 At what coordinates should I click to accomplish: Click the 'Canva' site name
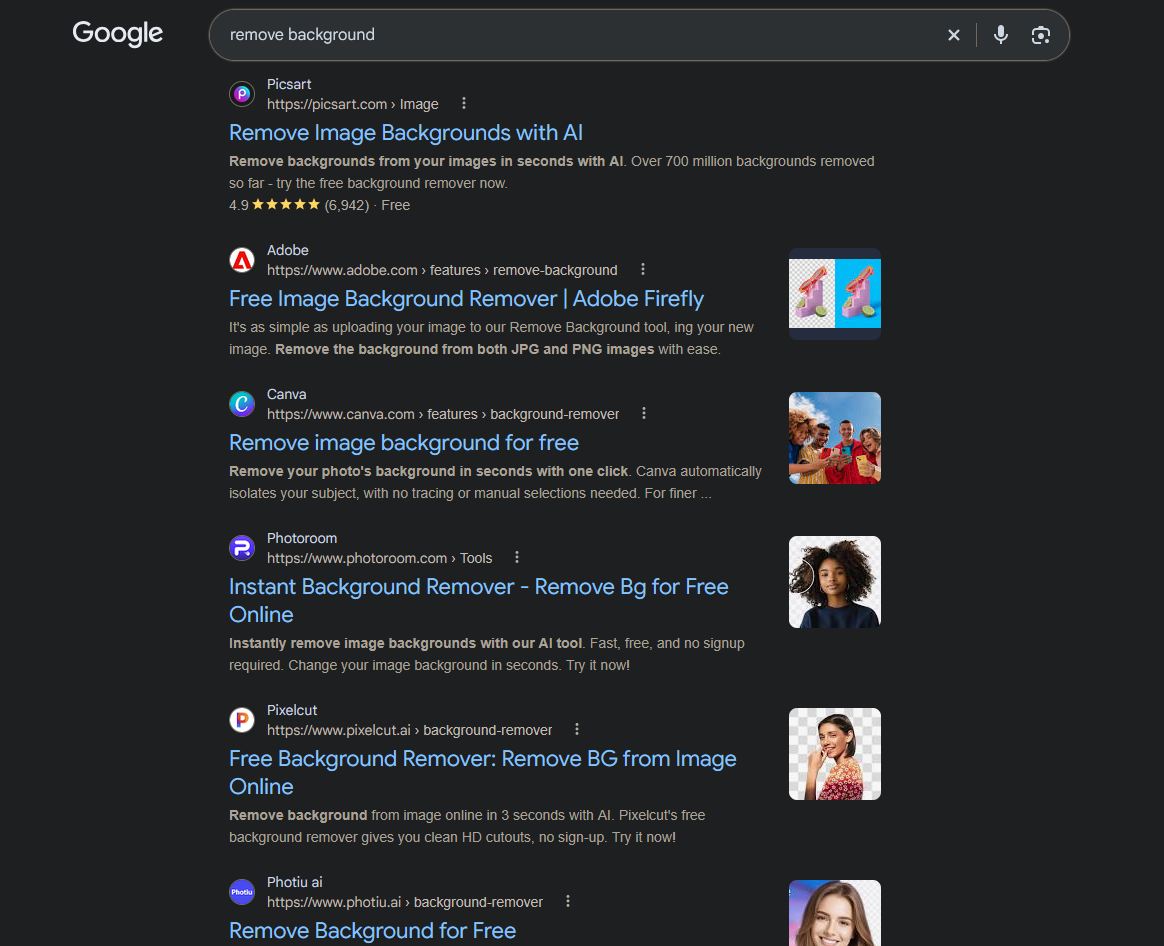287,394
